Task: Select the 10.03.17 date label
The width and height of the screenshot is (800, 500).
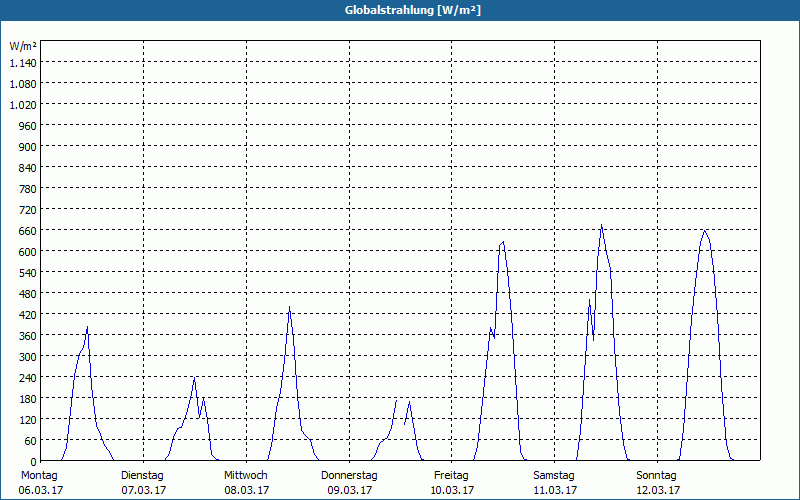Action: pyautogui.click(x=453, y=490)
